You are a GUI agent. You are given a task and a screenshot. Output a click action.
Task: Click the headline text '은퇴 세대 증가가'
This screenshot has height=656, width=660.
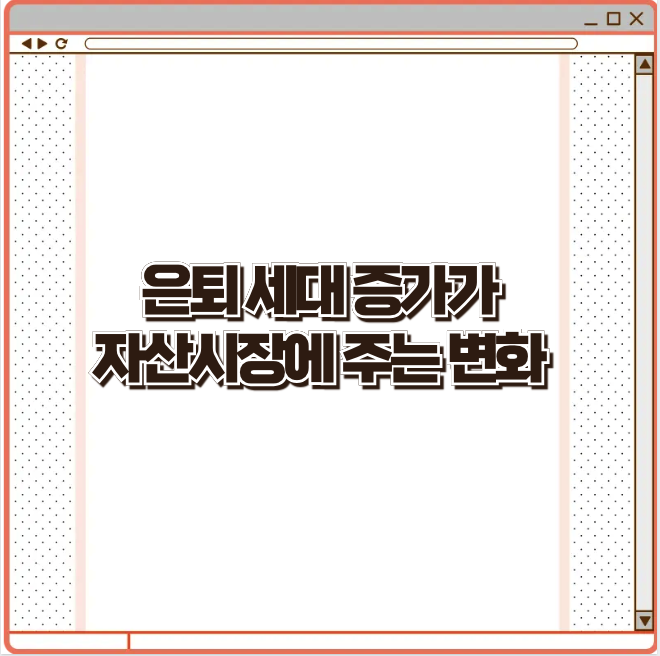(322, 292)
